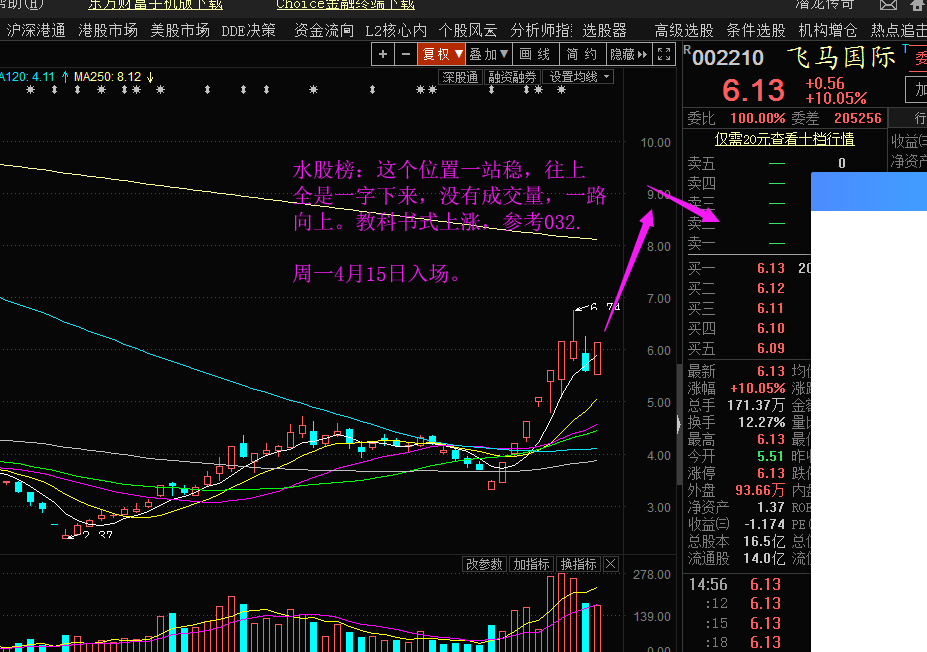Zoom out chart with minus button
Viewport: 927px width, 652px height.
[406, 54]
